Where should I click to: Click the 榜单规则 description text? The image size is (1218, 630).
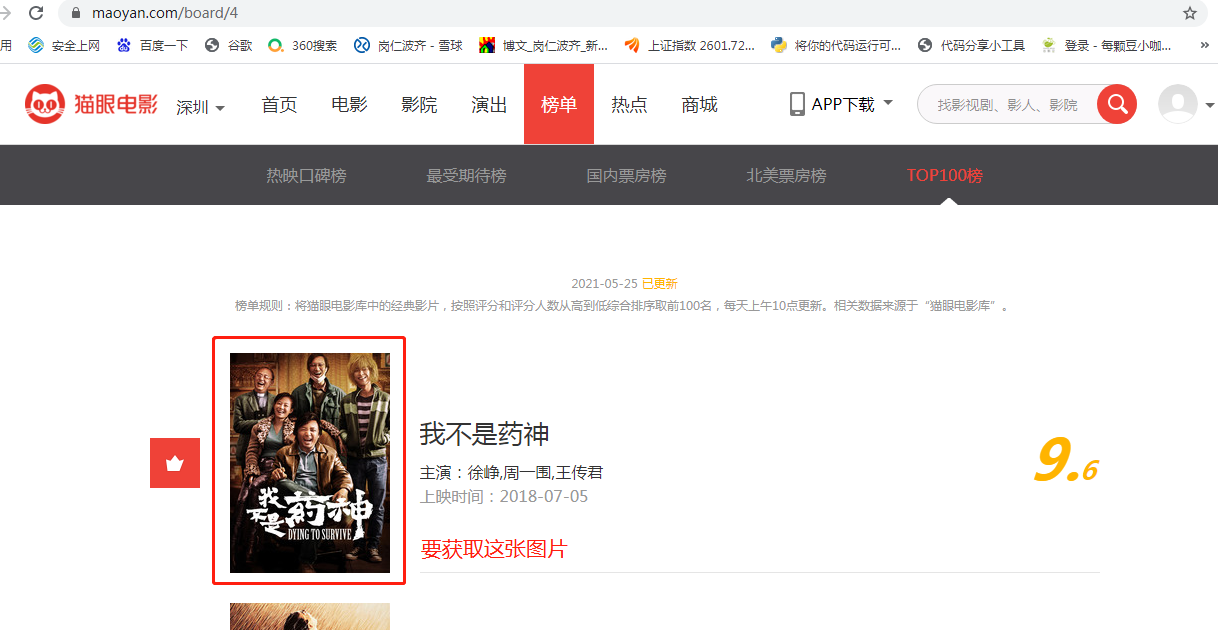624,305
